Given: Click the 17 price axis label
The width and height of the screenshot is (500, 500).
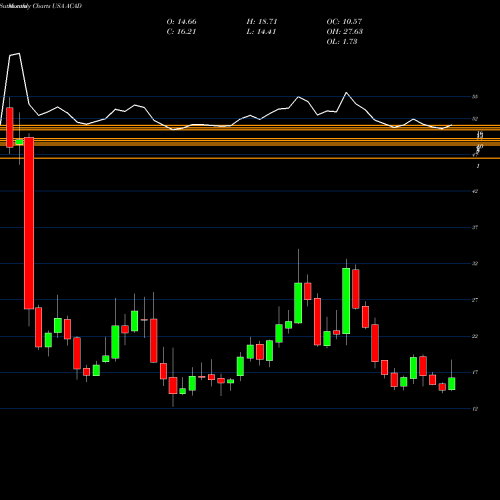Looking at the screenshot, I should pos(475,372).
